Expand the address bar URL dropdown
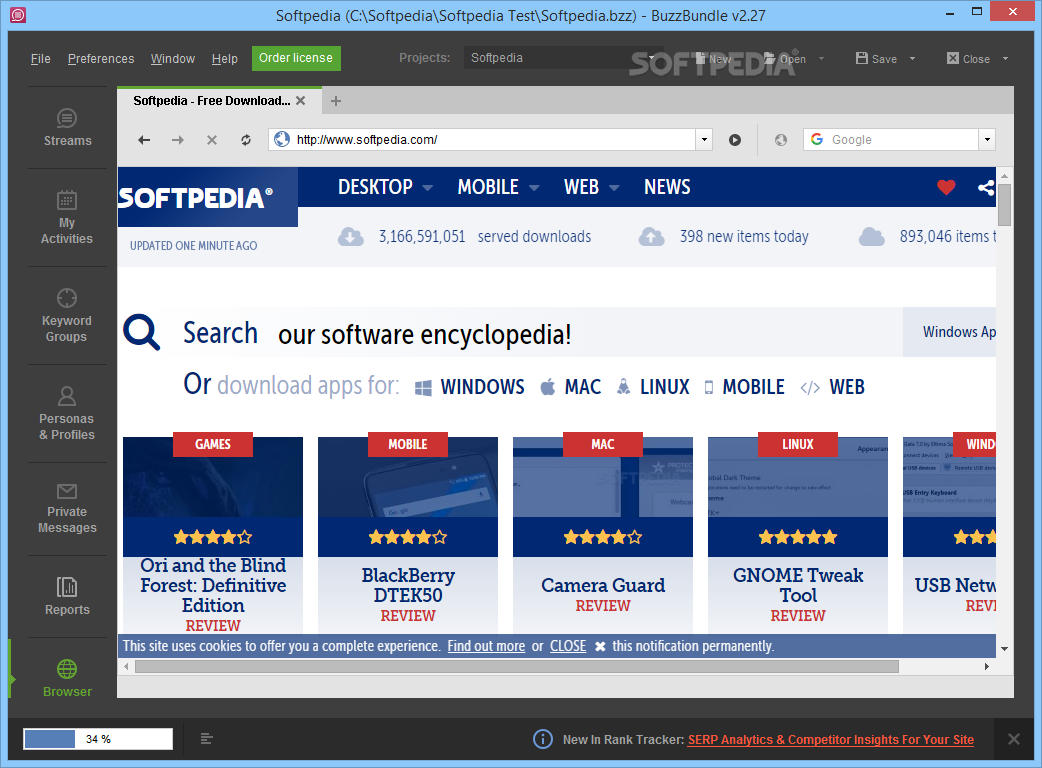The image size is (1042, 768). pos(704,140)
